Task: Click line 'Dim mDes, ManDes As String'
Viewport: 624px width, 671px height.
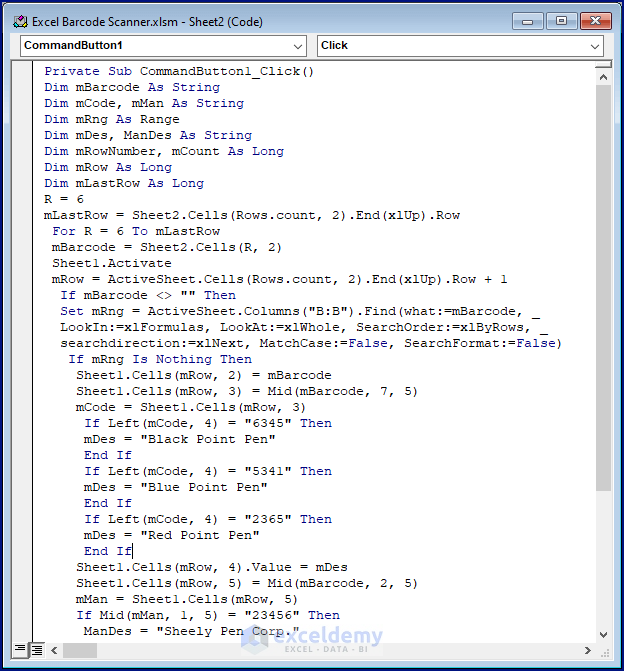Action: coord(148,135)
